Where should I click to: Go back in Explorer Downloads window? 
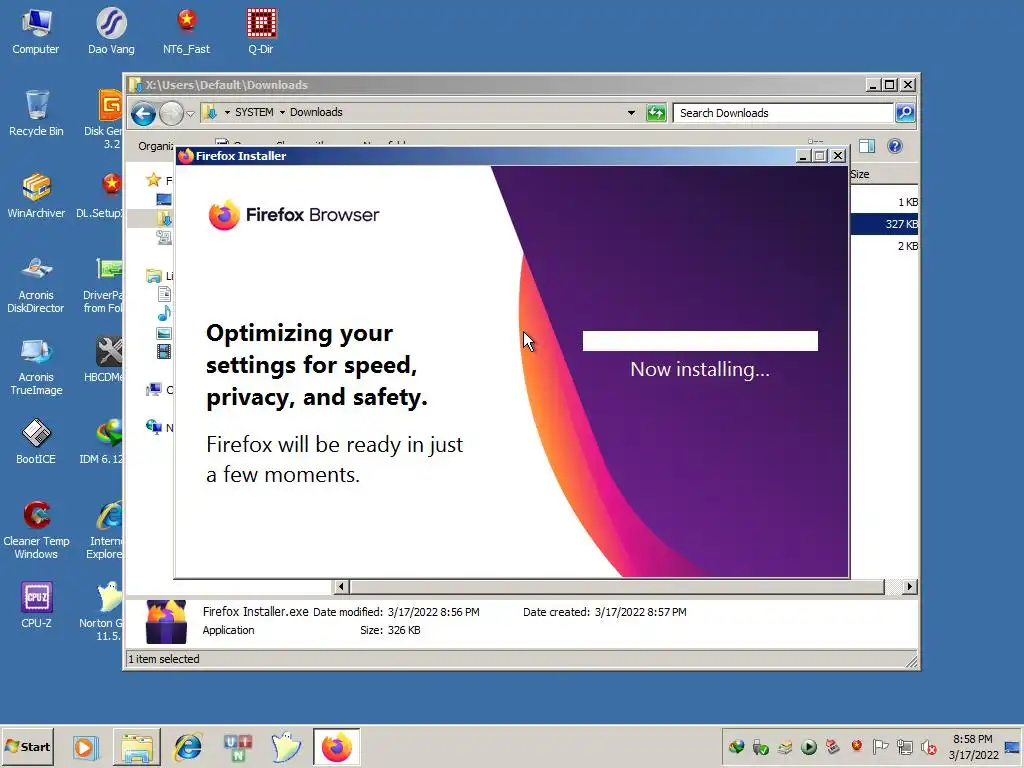click(x=143, y=114)
